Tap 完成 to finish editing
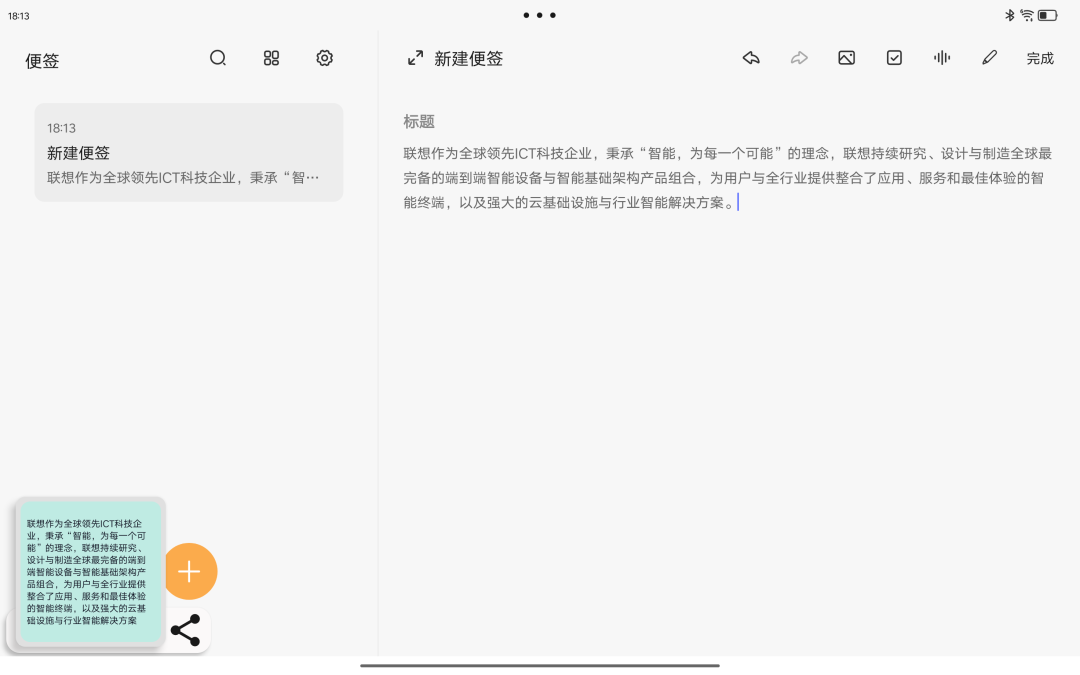The image size is (1080, 675). (x=1040, y=59)
